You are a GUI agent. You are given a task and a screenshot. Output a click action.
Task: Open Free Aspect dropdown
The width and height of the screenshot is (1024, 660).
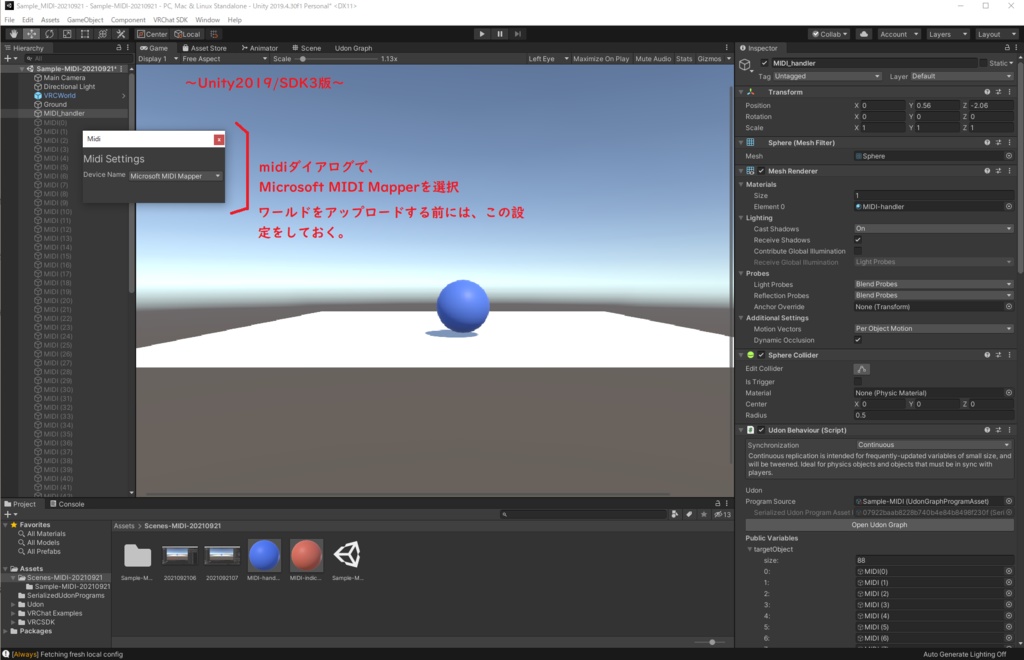[x=224, y=59]
